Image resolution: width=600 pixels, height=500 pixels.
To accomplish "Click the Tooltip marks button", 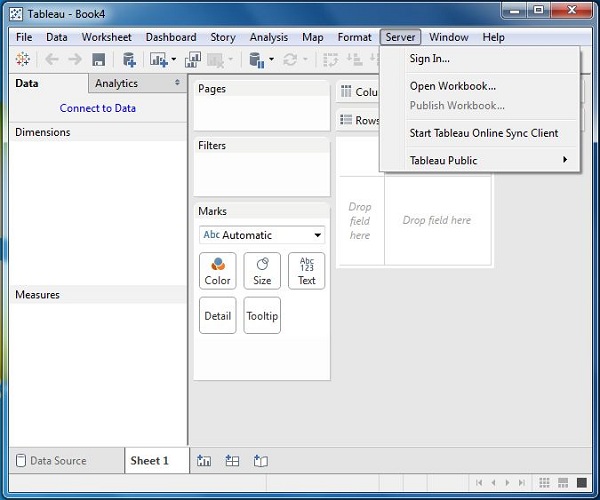I will 262,316.
